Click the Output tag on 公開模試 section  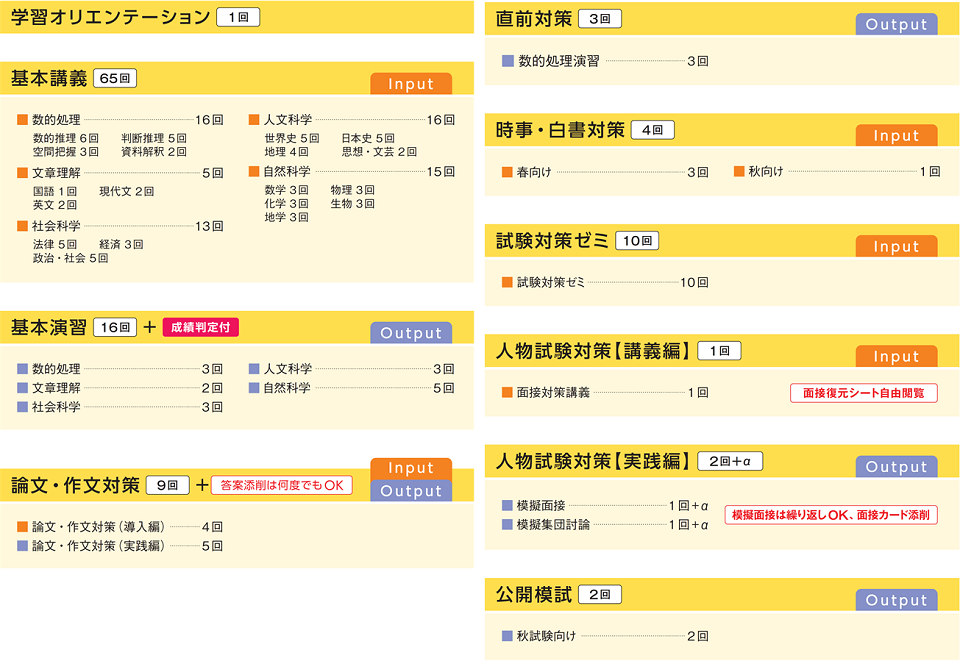coord(896,600)
